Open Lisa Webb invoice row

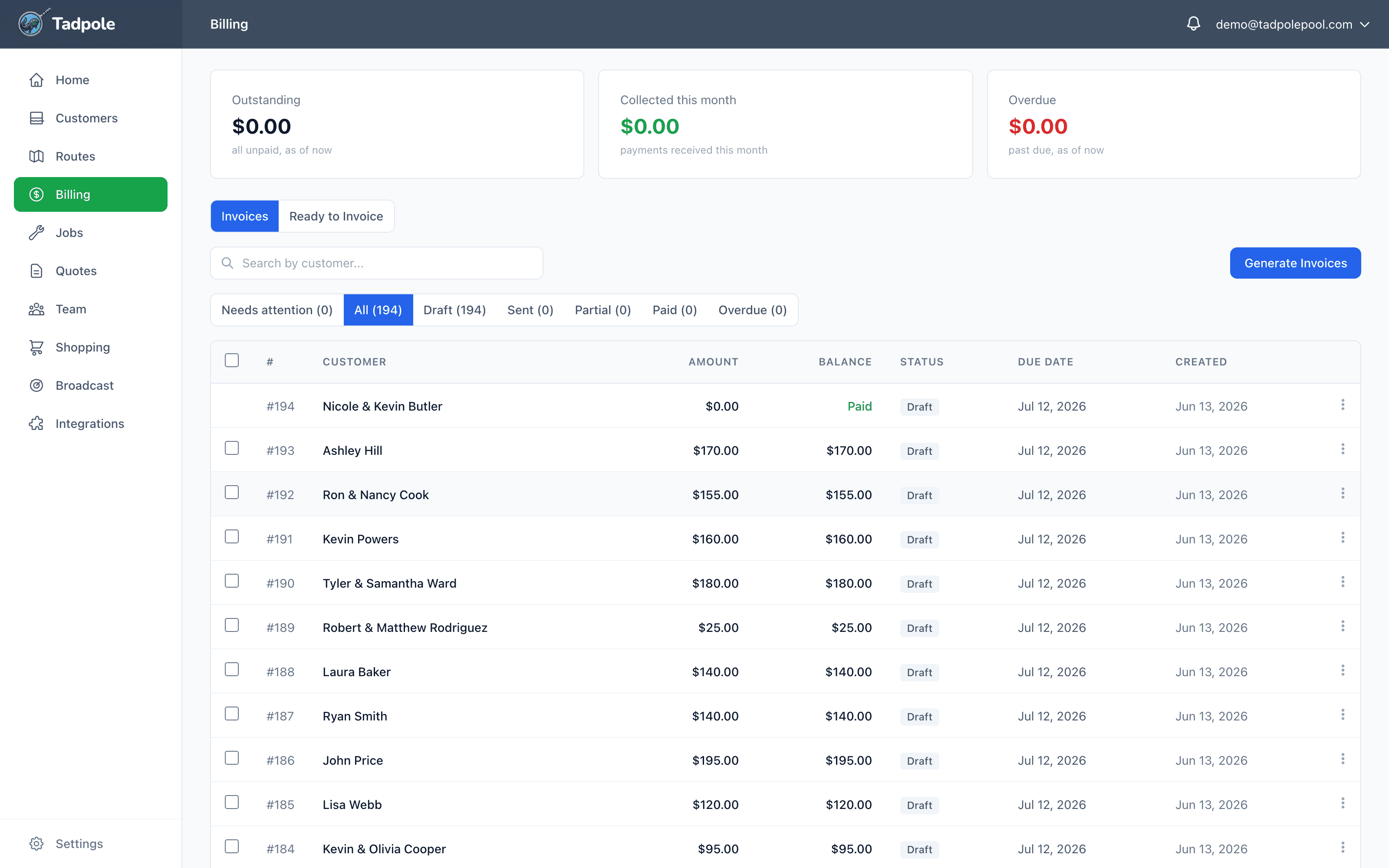click(x=785, y=804)
